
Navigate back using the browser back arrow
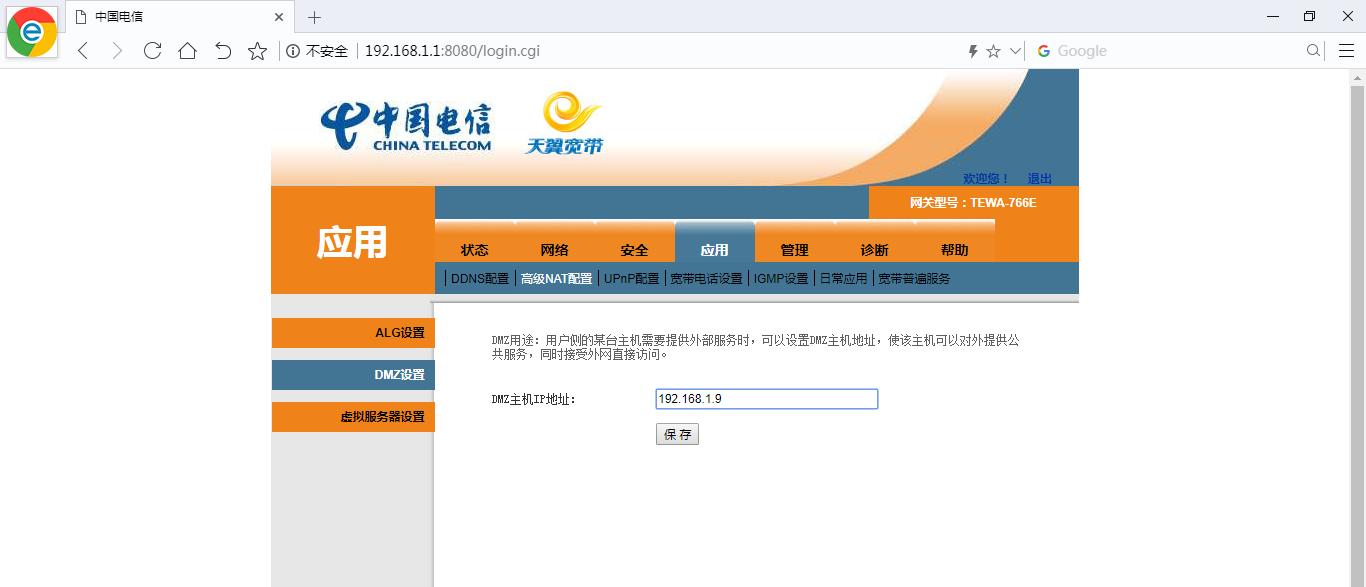[x=82, y=50]
